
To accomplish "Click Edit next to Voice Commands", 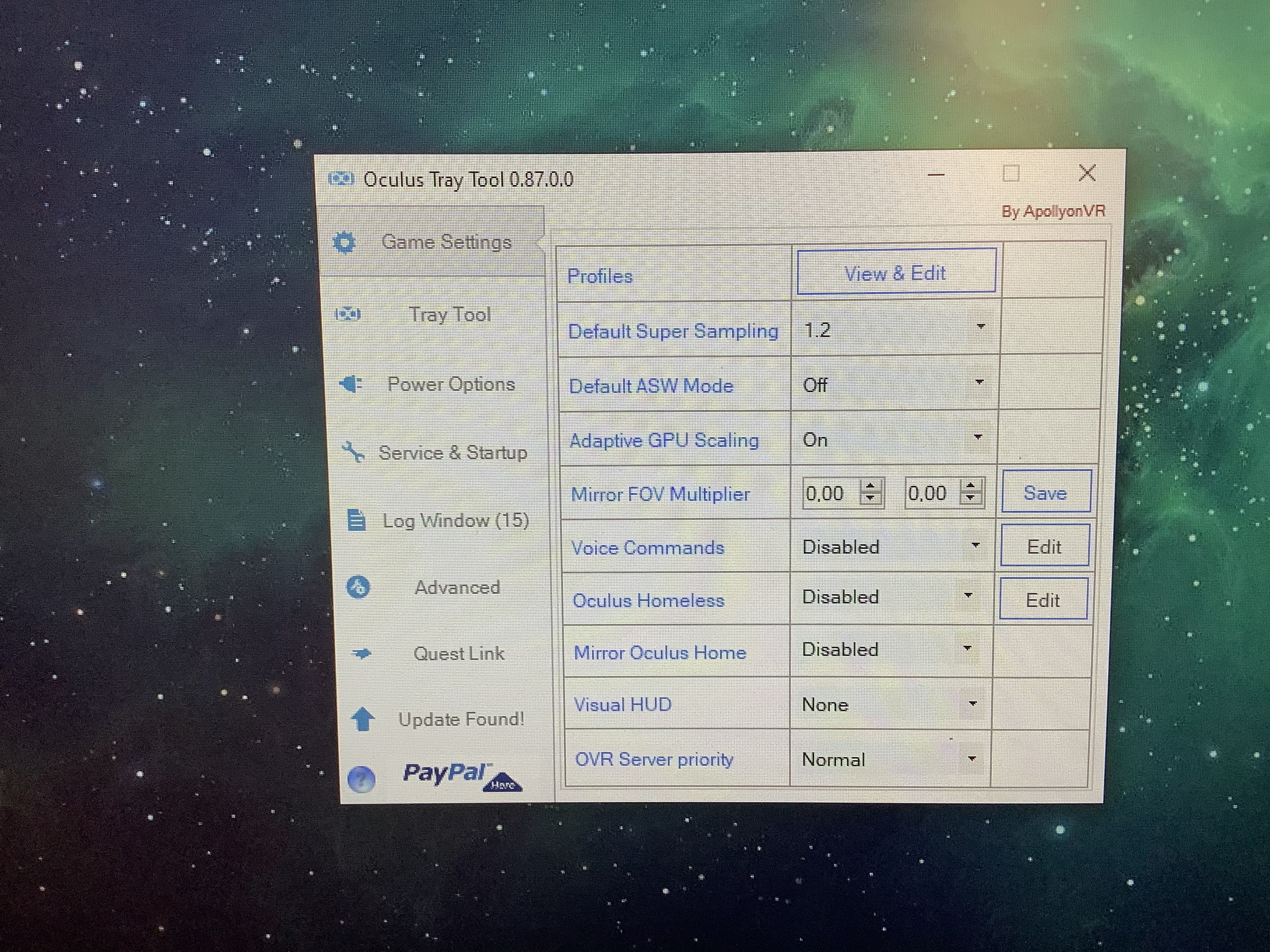I will pos(1044,546).
